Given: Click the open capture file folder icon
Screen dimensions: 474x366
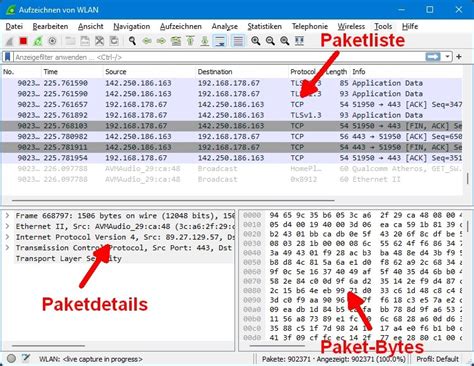Looking at the screenshot, I should point(70,41).
